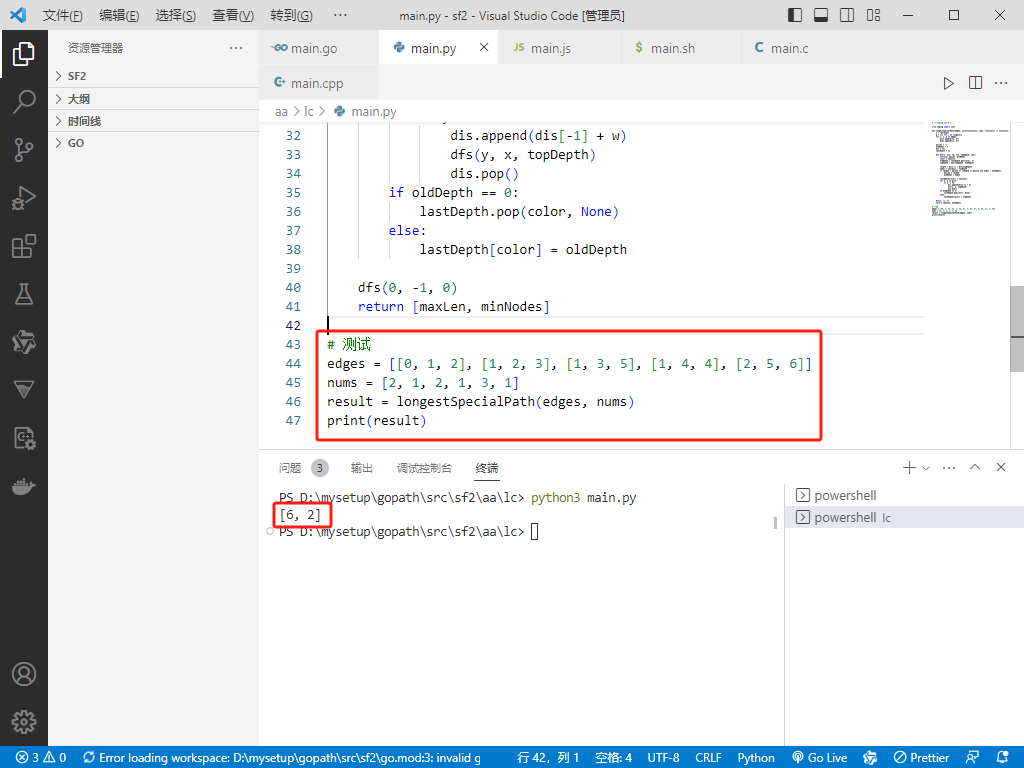Switch to main.c tab
Viewport: 1024px width, 768px height.
(798, 48)
